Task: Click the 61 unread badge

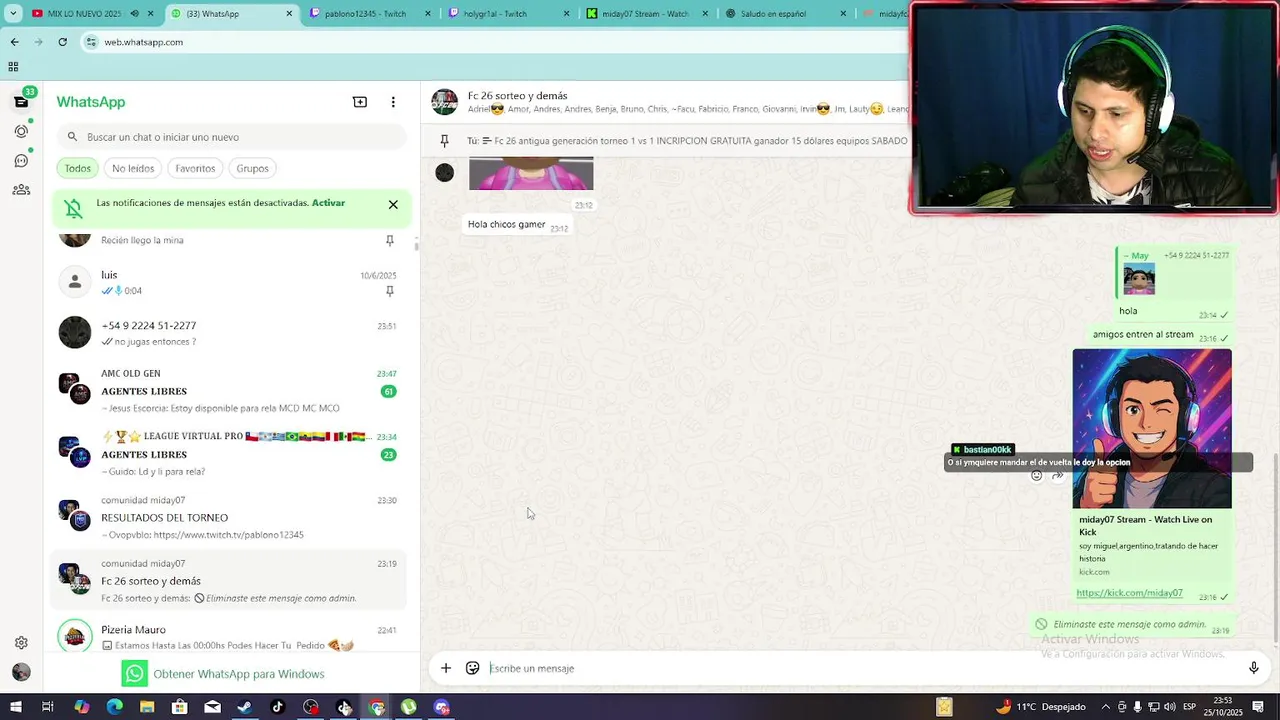Action: coord(388,391)
